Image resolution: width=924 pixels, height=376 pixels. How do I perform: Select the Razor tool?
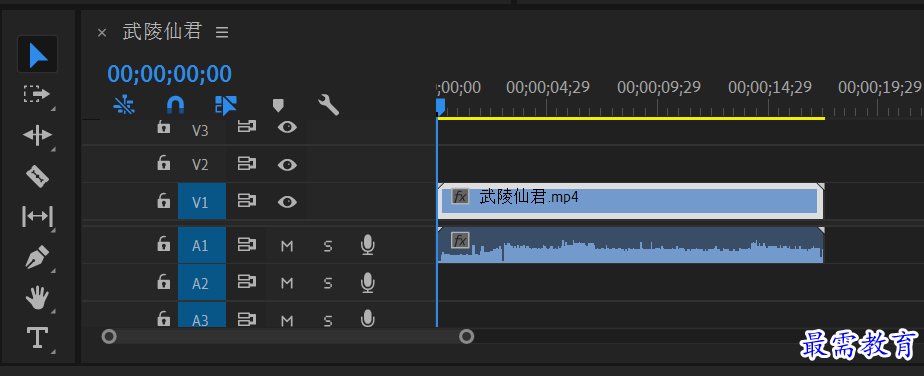click(37, 176)
